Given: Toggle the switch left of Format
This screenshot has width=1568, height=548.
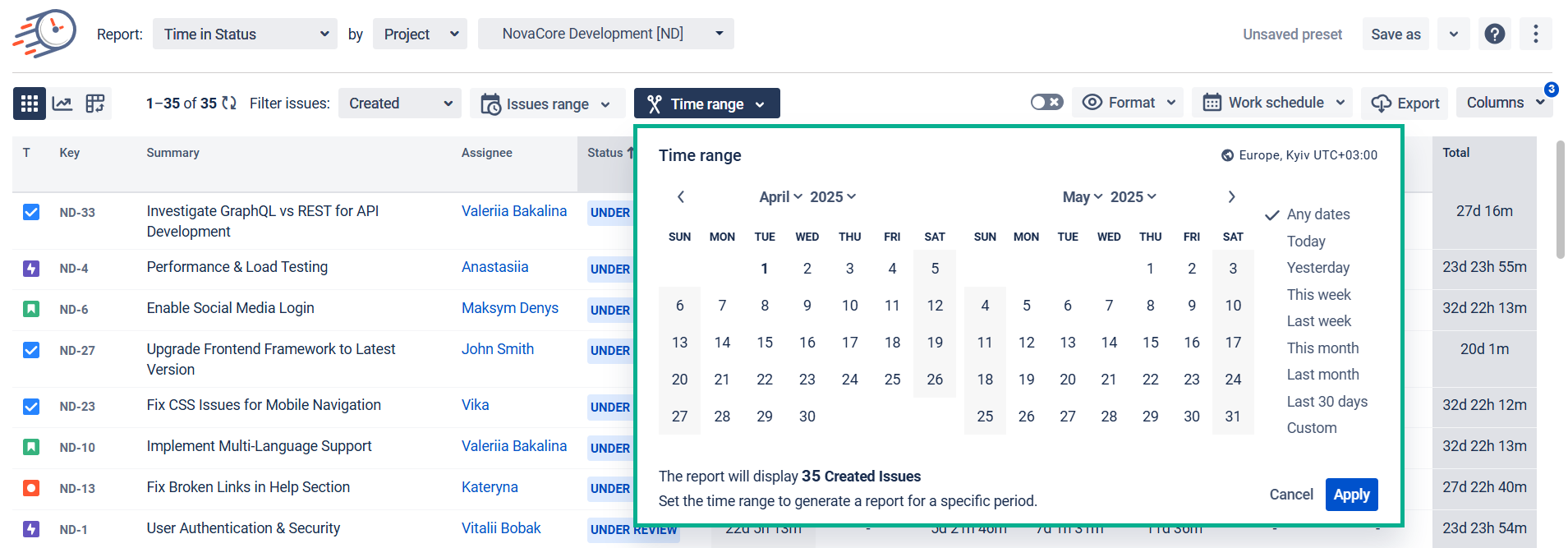Looking at the screenshot, I should (x=1046, y=103).
